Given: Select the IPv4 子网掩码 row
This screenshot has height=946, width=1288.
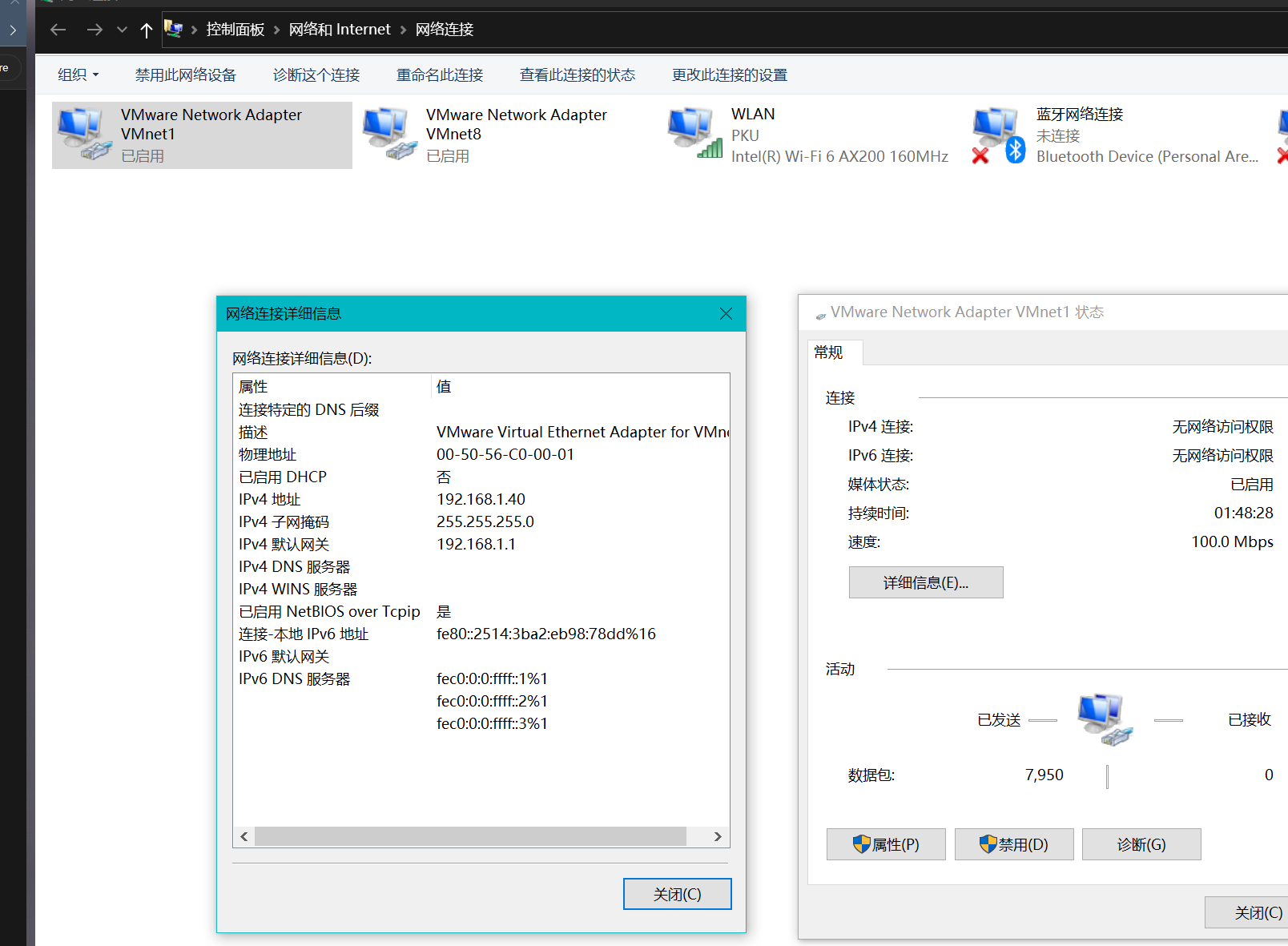Looking at the screenshot, I should (x=481, y=521).
